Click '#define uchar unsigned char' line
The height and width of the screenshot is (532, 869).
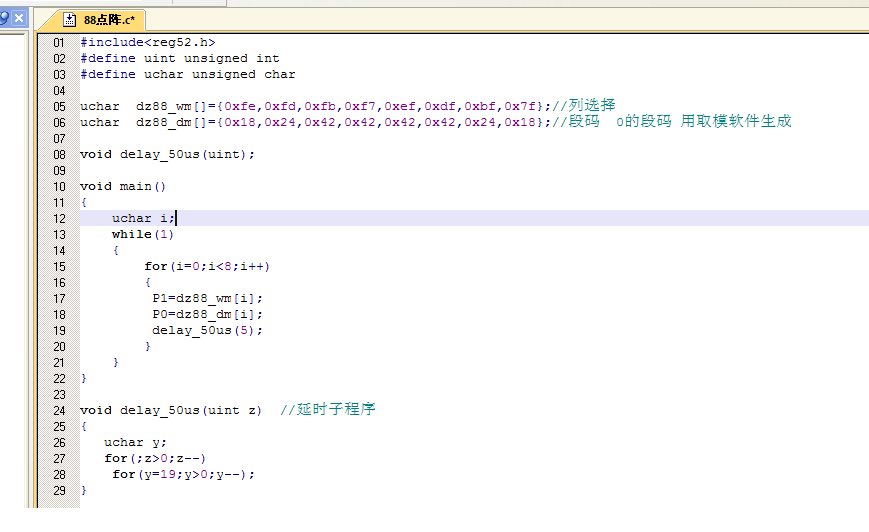187,74
